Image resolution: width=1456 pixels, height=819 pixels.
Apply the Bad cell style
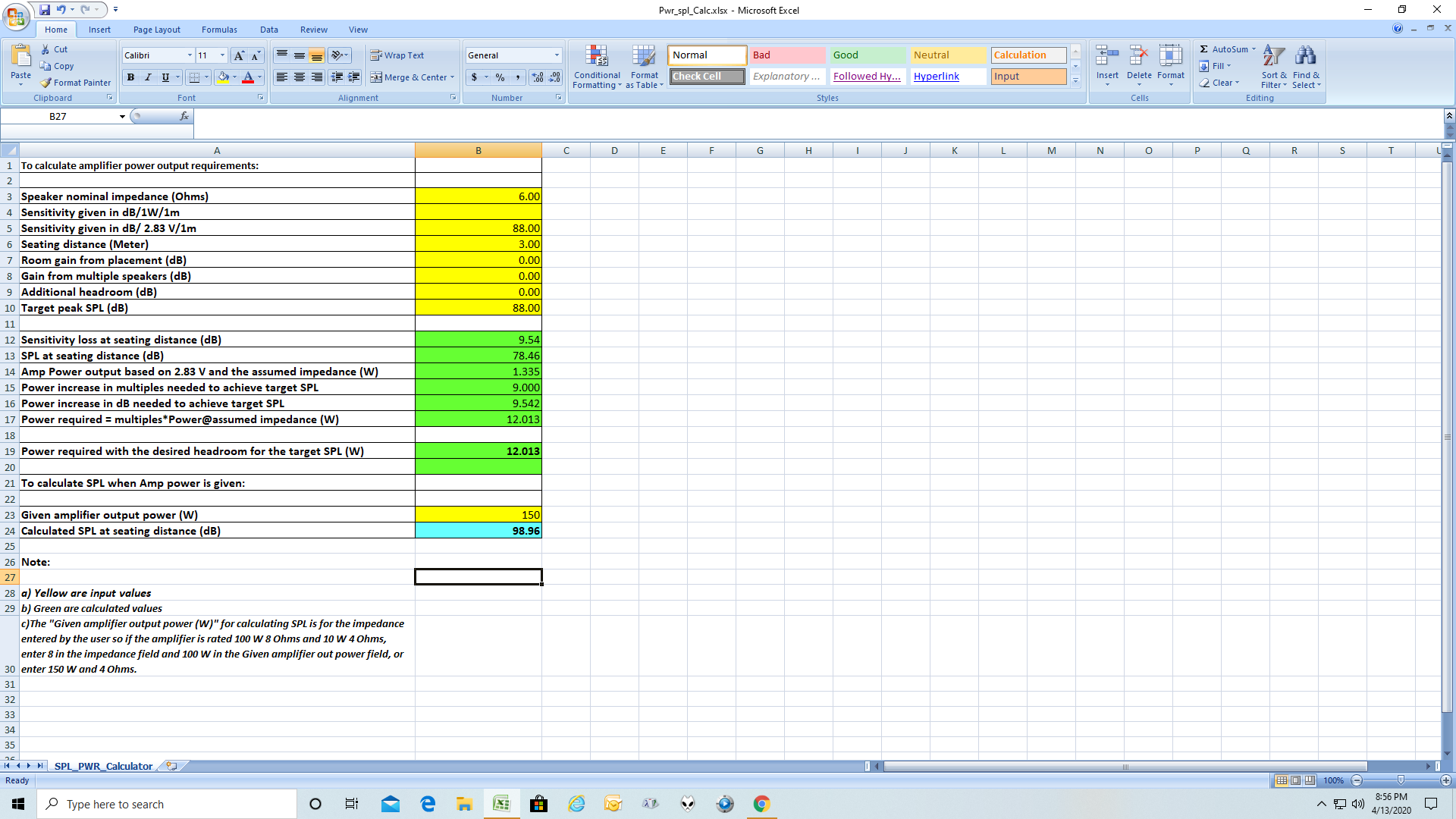[787, 55]
